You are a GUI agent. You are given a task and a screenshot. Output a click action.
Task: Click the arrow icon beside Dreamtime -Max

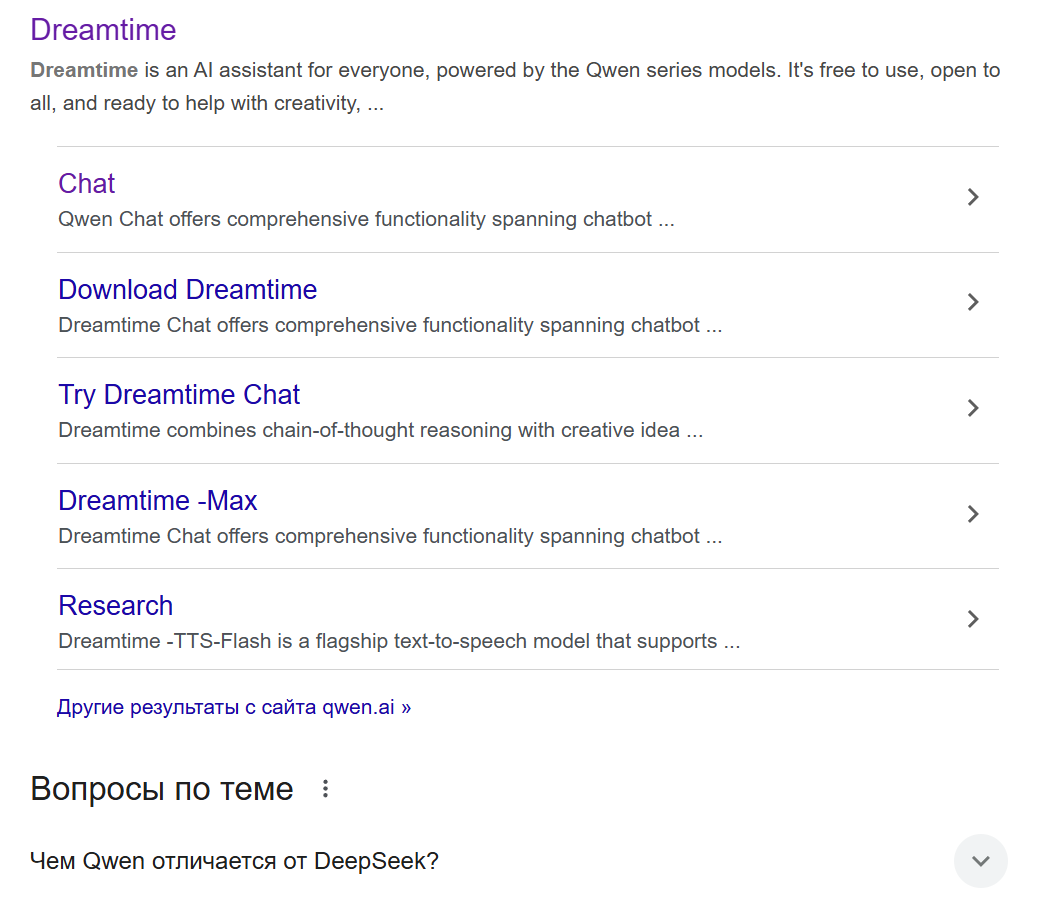point(973,514)
